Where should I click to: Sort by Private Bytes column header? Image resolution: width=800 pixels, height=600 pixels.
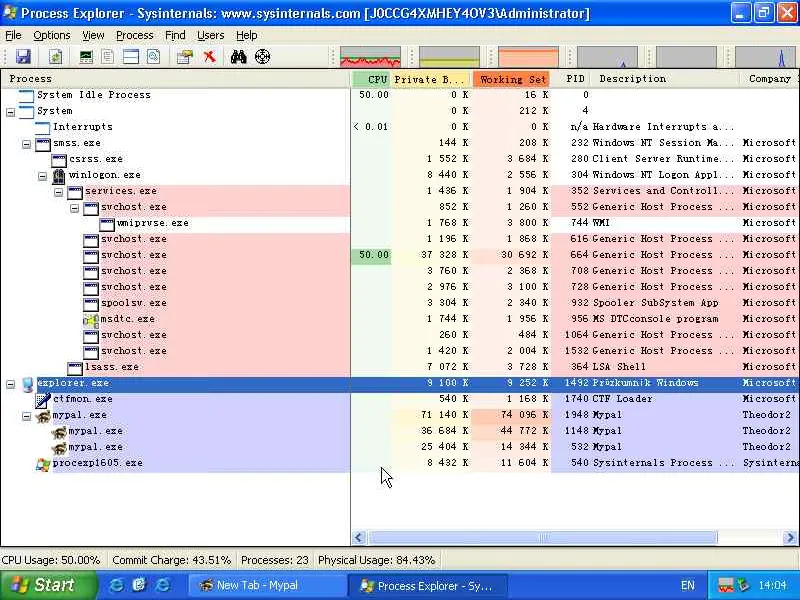coord(431,79)
